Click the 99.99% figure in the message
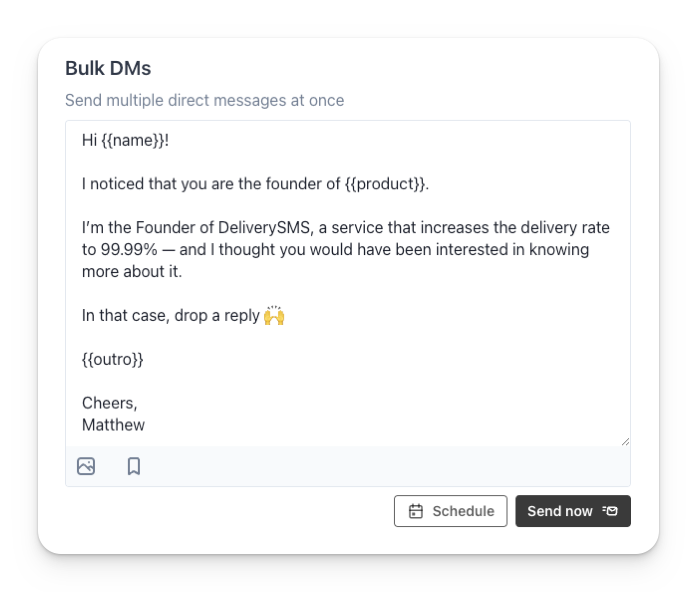 [132, 249]
